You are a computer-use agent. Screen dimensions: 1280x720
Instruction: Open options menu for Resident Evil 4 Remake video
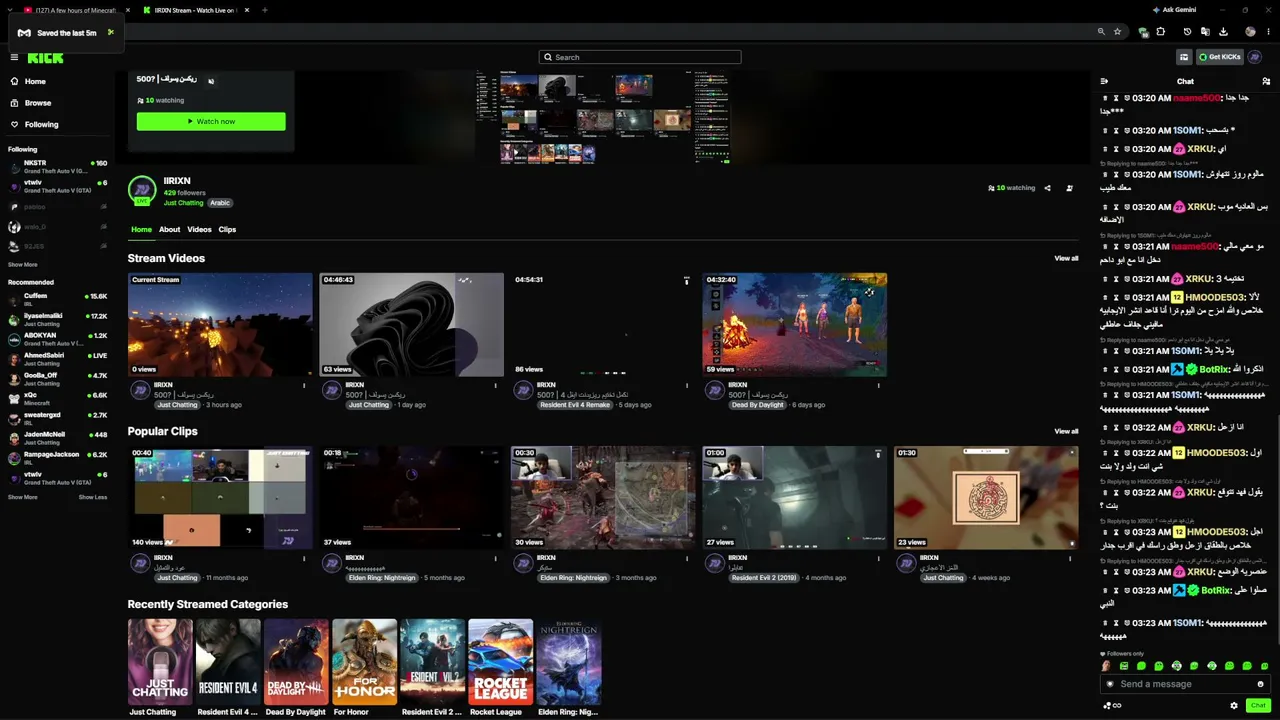pyautogui.click(x=687, y=385)
